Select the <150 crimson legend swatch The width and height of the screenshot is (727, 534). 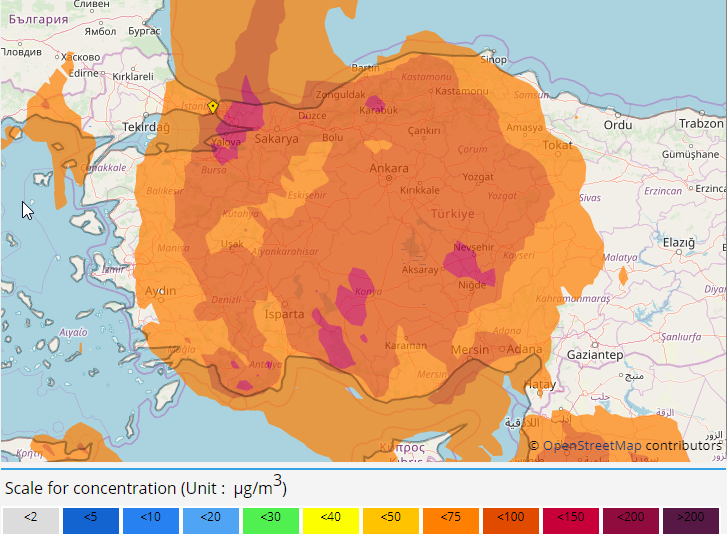tap(571, 521)
